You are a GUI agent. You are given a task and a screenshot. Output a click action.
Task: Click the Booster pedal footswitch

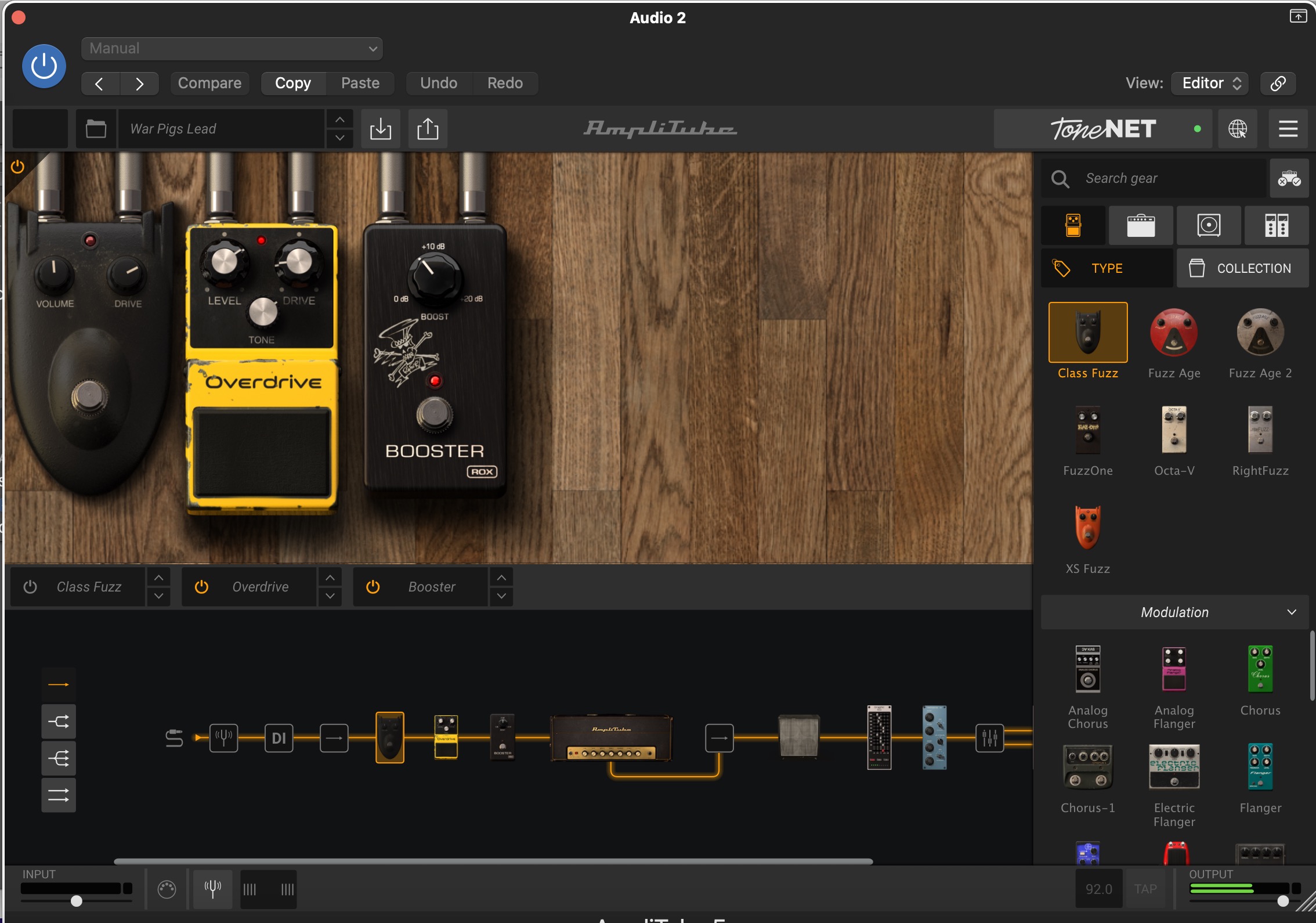[435, 414]
